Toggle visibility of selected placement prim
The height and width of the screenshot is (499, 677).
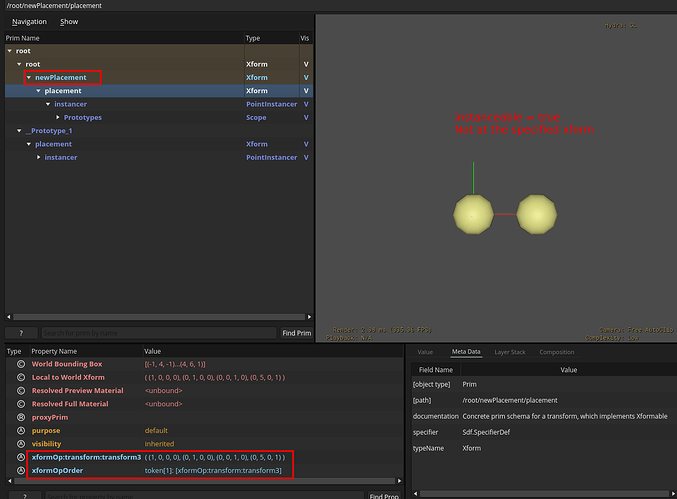point(306,91)
